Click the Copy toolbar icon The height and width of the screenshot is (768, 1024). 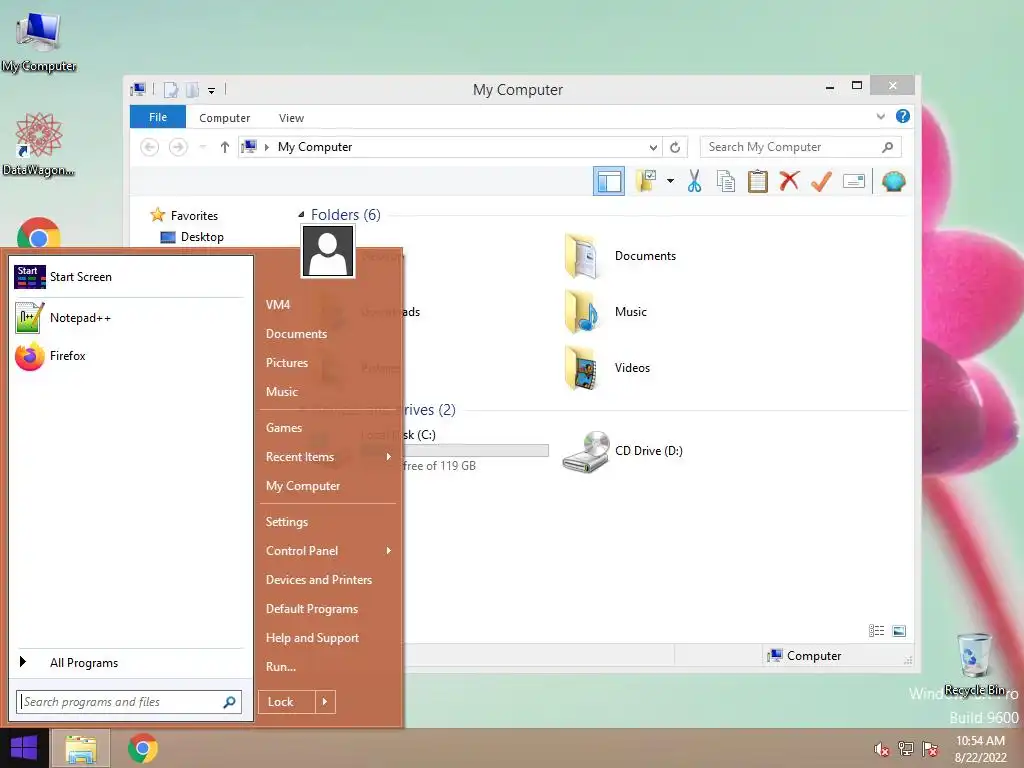click(x=726, y=182)
